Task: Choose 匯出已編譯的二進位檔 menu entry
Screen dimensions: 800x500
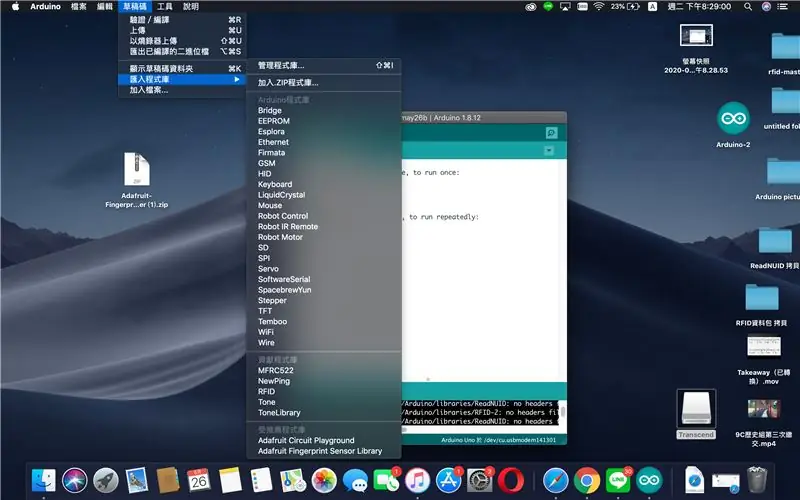Action: click(182, 52)
